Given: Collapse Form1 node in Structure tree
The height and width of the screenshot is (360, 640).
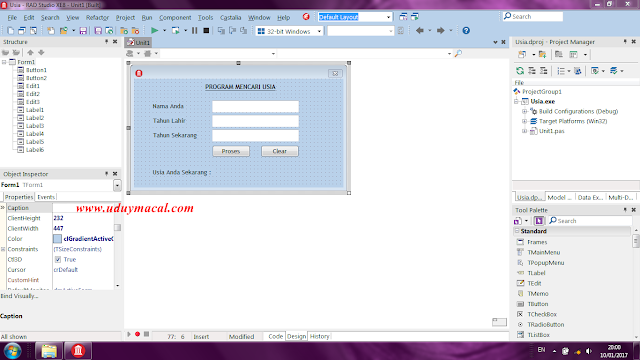Looking at the screenshot, I should point(4,62).
